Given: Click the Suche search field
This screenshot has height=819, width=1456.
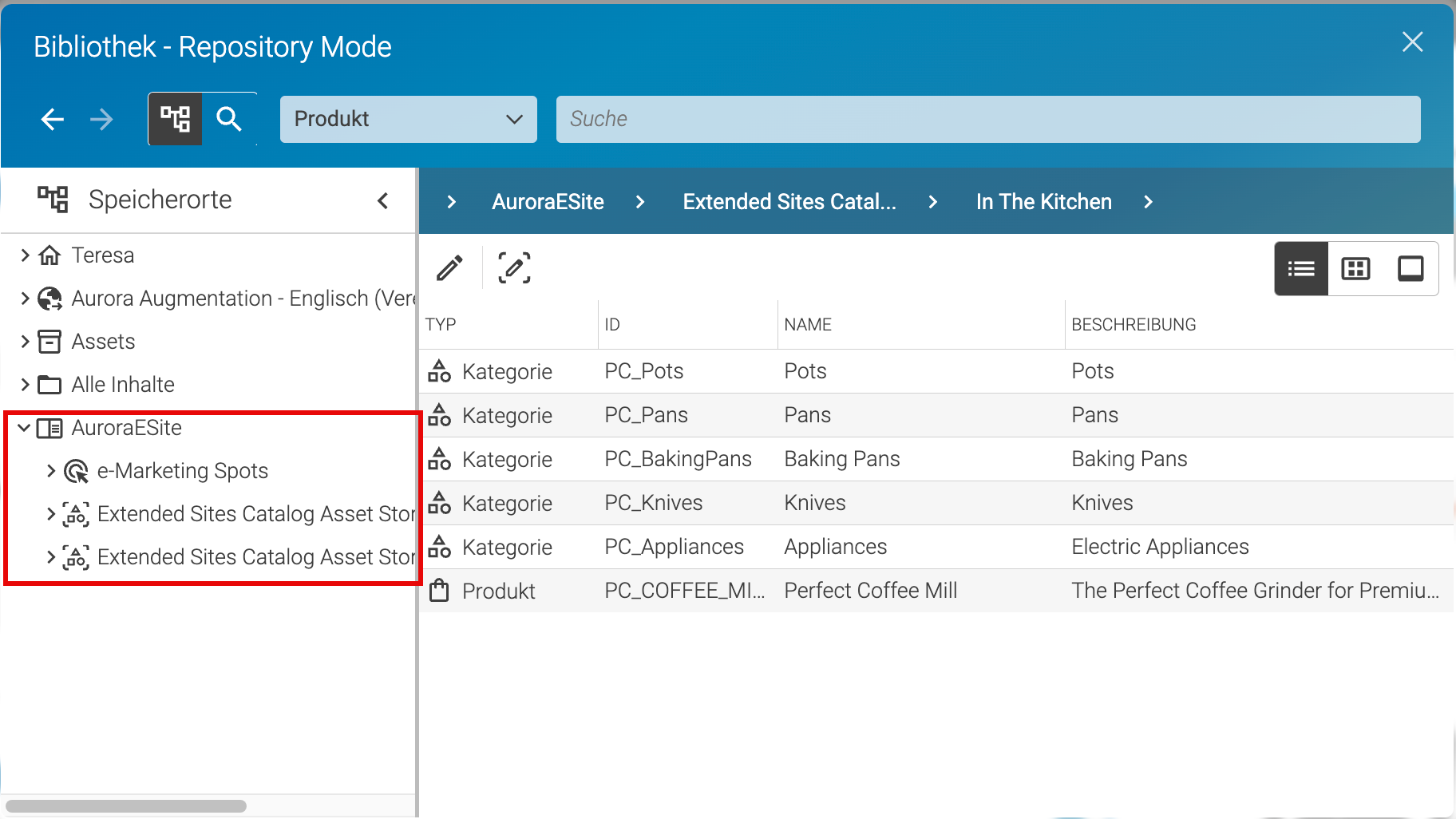Looking at the screenshot, I should tap(988, 119).
